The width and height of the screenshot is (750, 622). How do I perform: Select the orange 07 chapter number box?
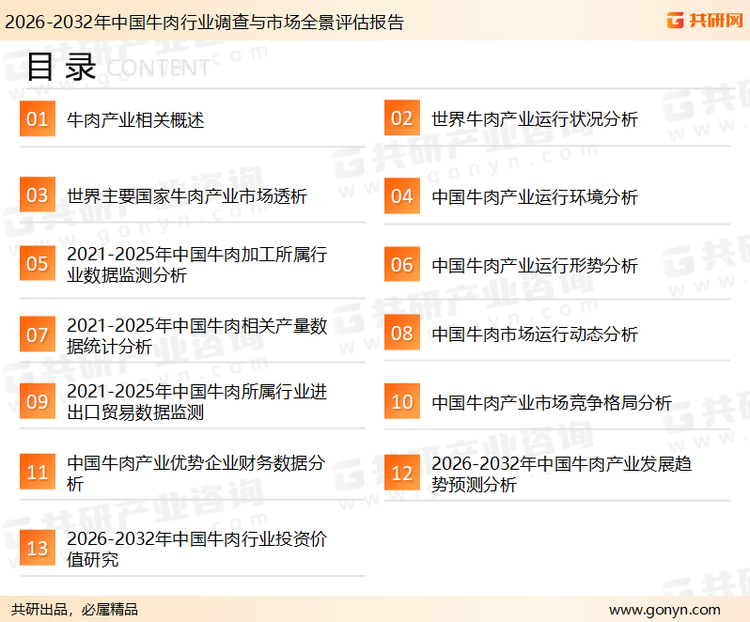coord(37,334)
